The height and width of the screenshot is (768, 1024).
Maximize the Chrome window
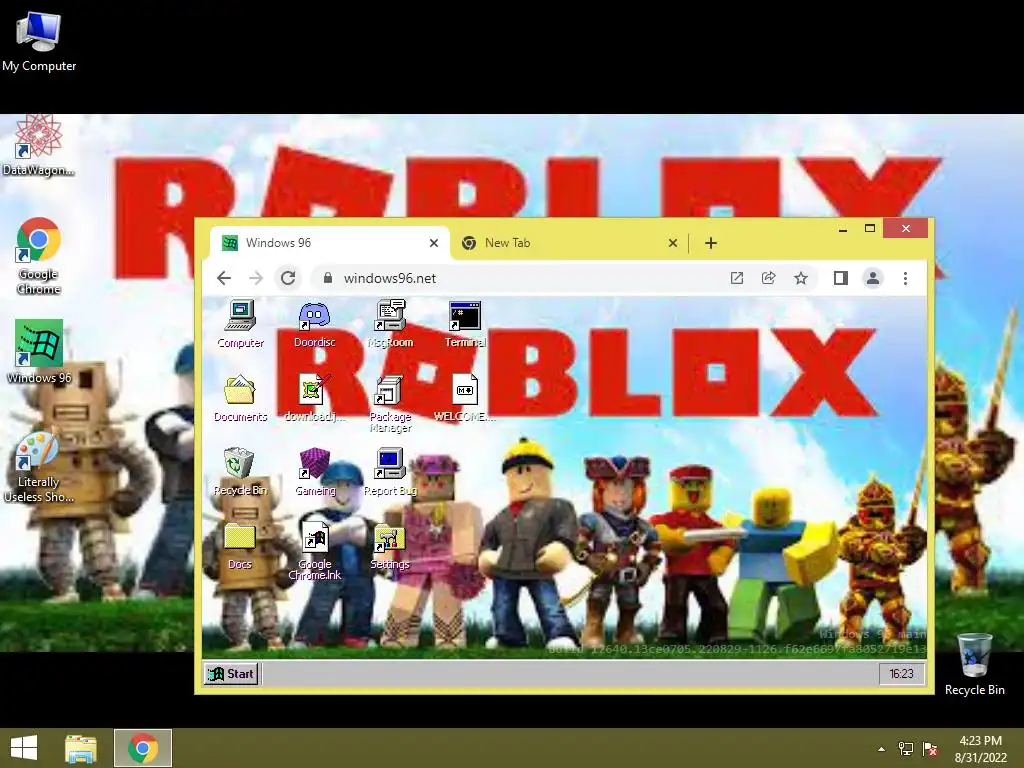[870, 229]
